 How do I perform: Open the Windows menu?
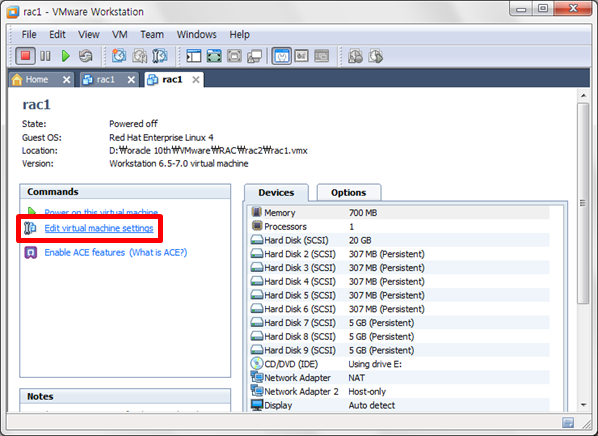(x=196, y=35)
